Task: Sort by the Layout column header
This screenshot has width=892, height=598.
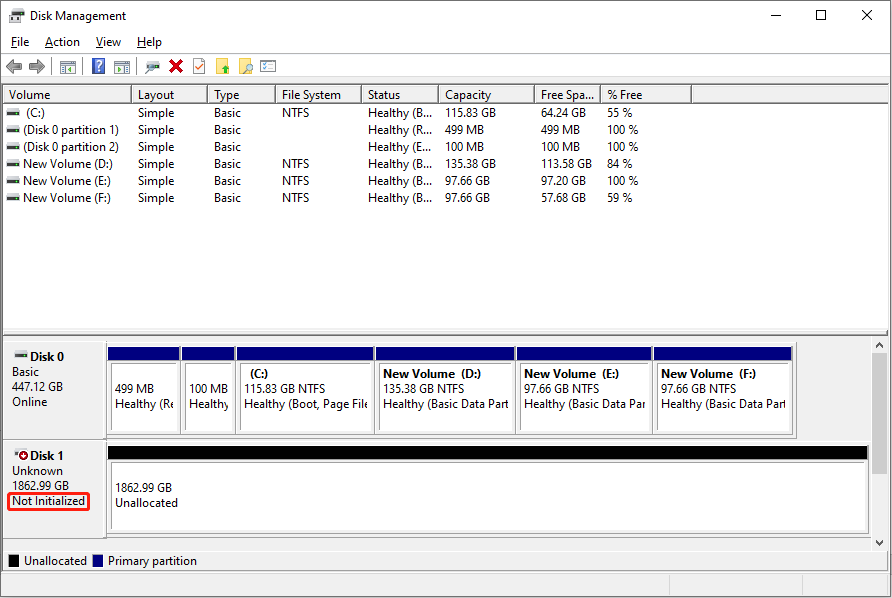Action: click(x=170, y=94)
